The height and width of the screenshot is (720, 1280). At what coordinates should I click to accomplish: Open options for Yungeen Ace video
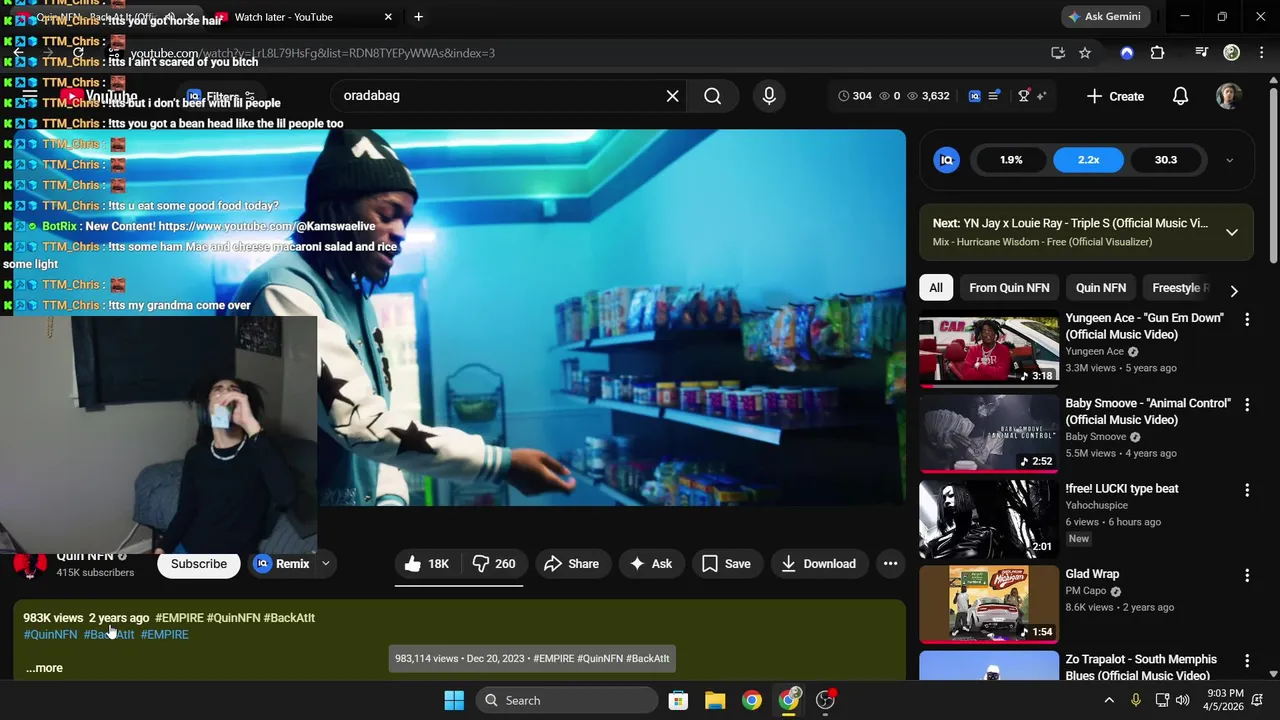coord(1246,319)
